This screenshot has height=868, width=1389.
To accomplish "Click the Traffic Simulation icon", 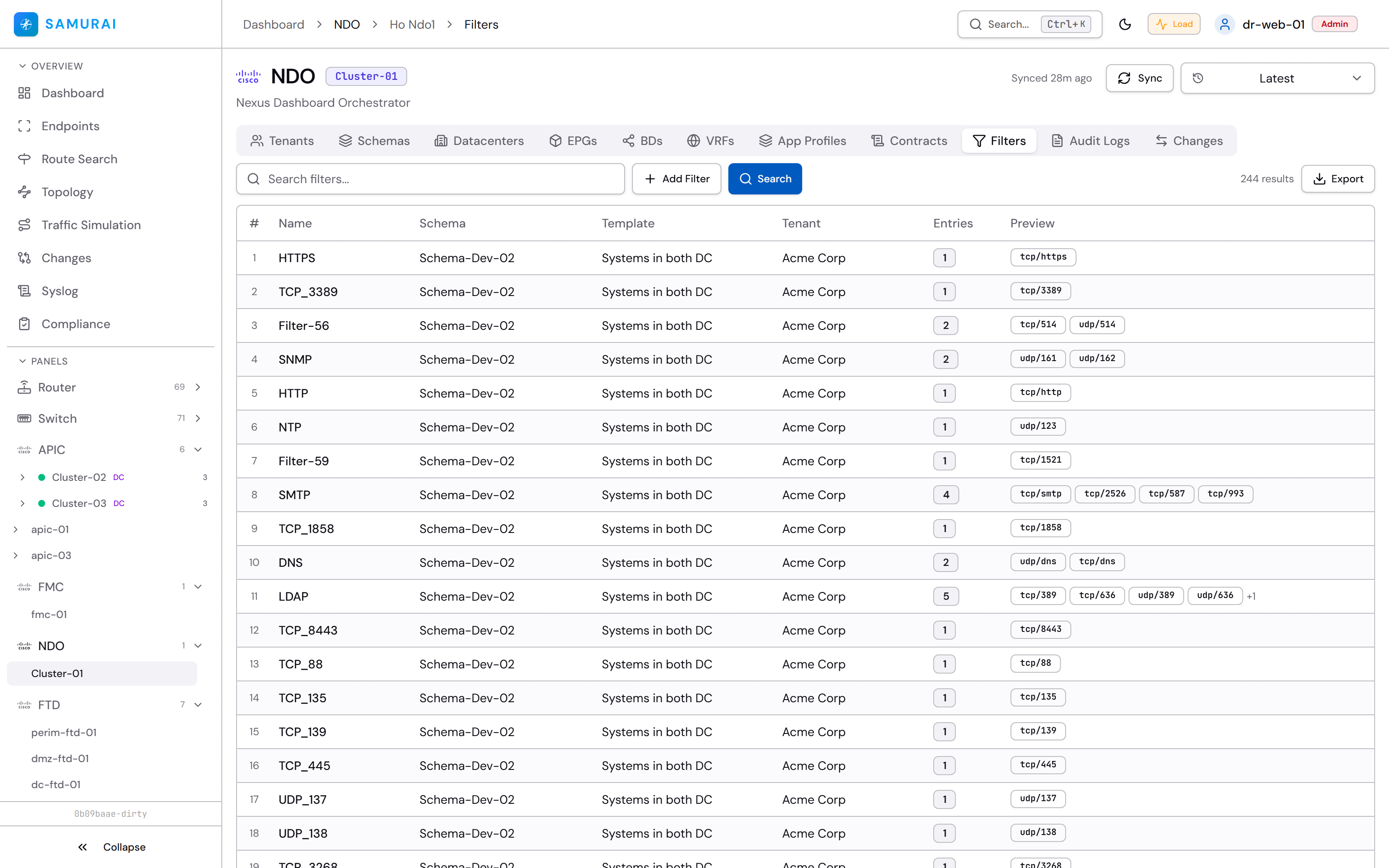I will (24, 225).
